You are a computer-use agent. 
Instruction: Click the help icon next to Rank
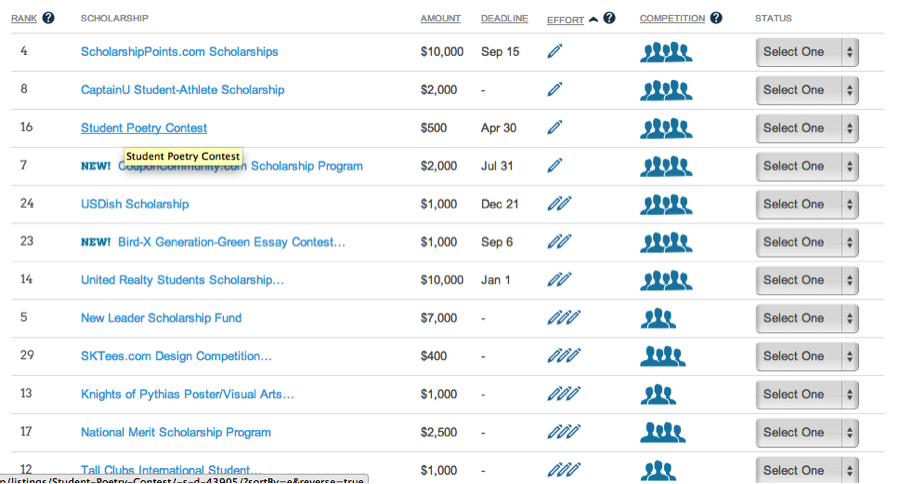[x=48, y=18]
